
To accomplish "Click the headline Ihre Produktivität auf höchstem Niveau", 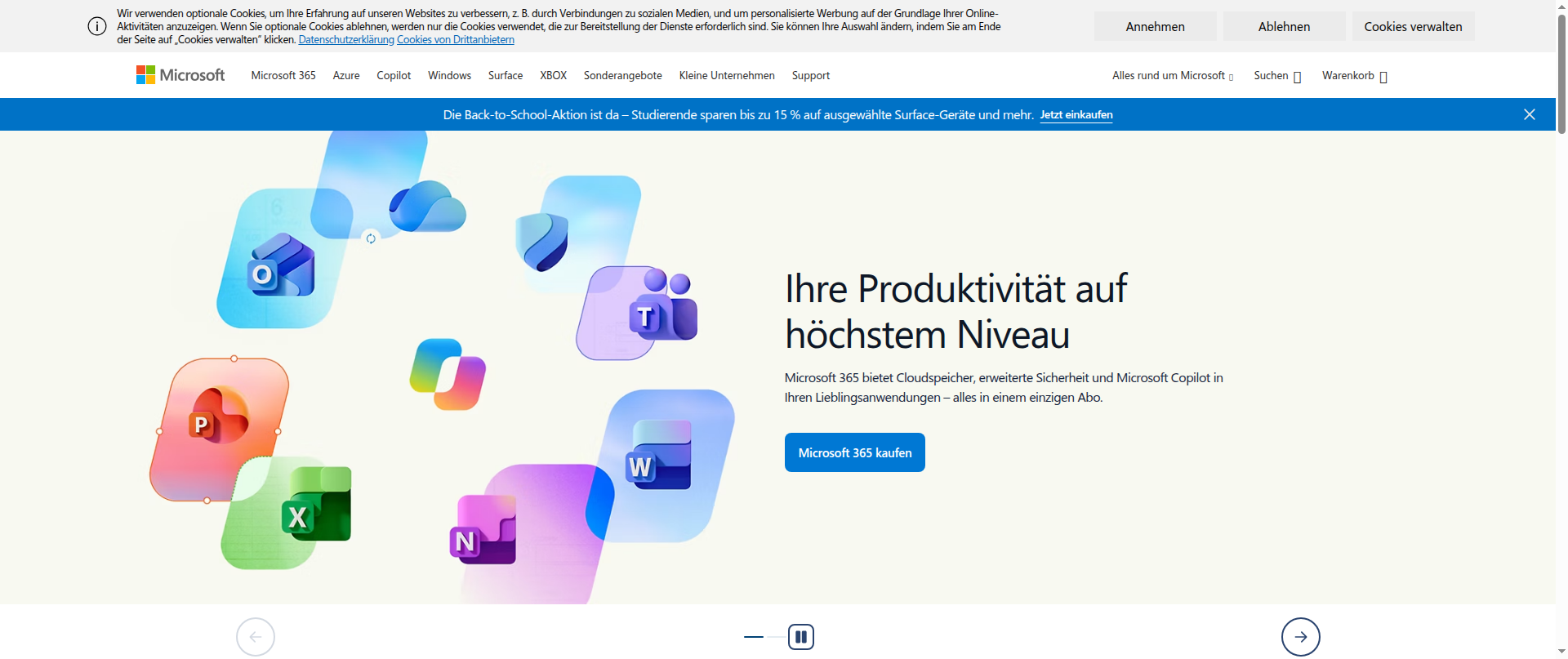I will [x=955, y=311].
